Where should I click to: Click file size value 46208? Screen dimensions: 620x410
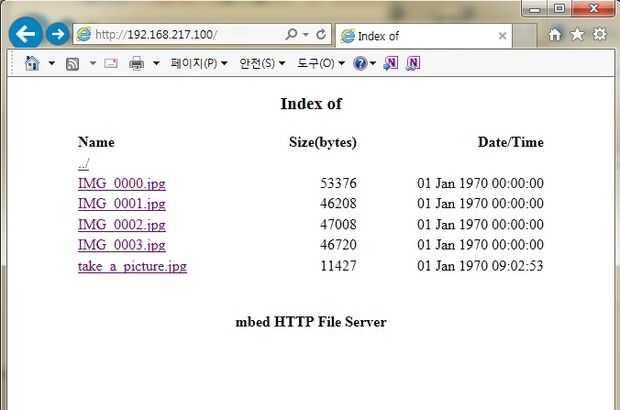338,204
